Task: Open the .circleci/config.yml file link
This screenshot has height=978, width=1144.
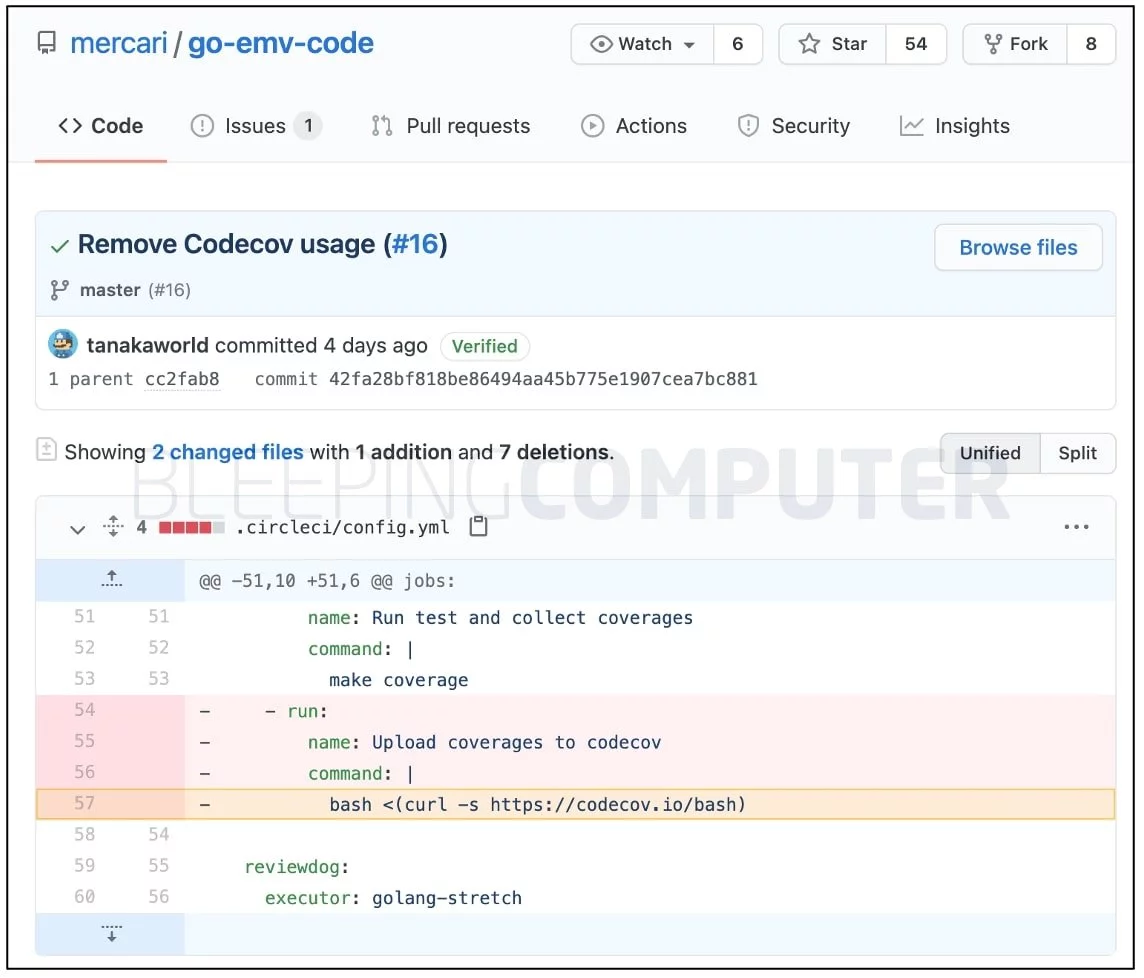Action: pyautogui.click(x=343, y=527)
